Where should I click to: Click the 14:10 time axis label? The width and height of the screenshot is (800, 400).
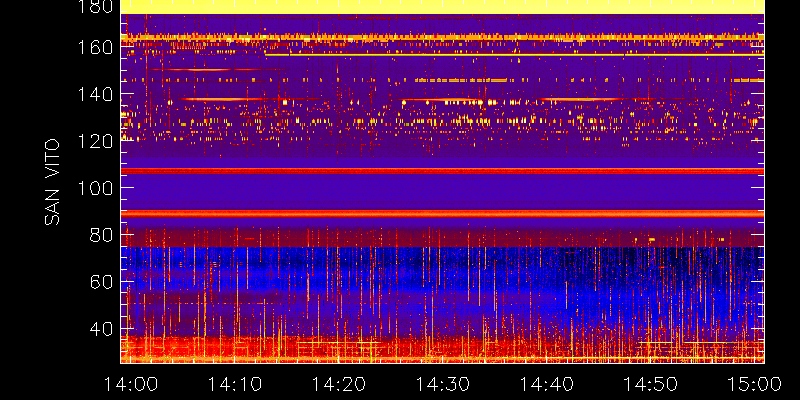coord(235,384)
